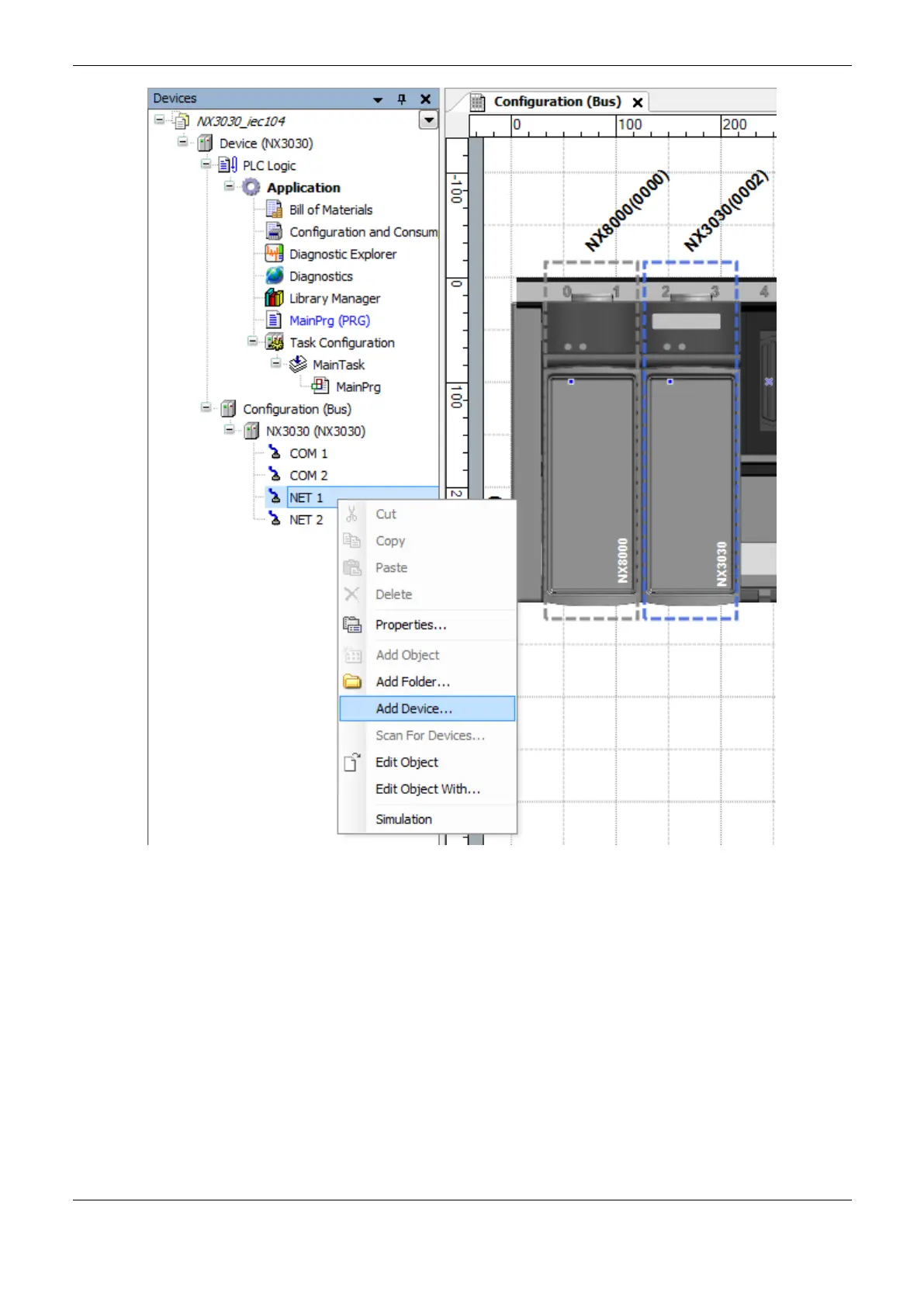Select Simulation in context menu
The width and height of the screenshot is (924, 1306).
(x=427, y=819)
